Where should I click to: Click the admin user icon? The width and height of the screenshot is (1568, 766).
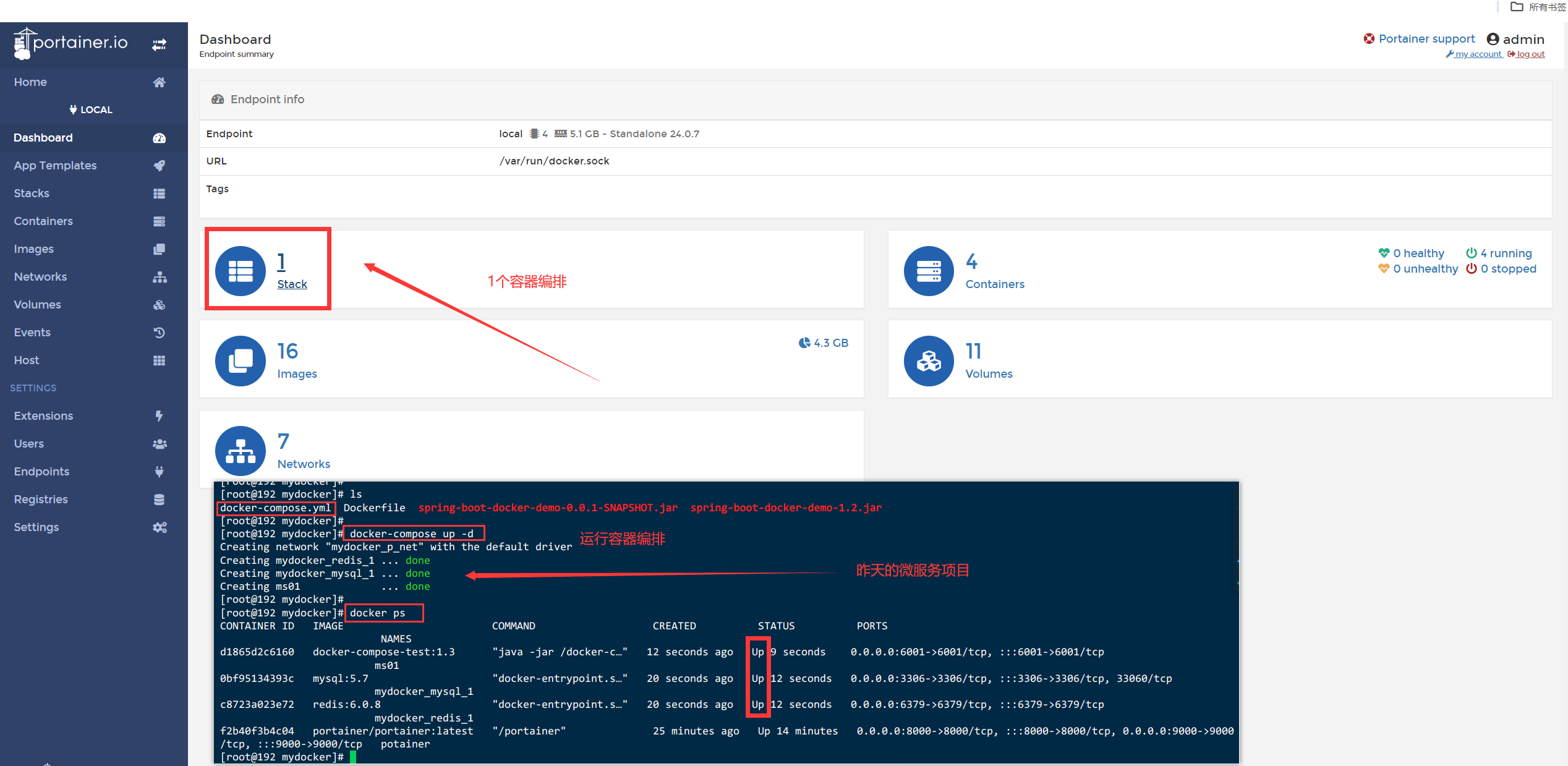click(1493, 39)
